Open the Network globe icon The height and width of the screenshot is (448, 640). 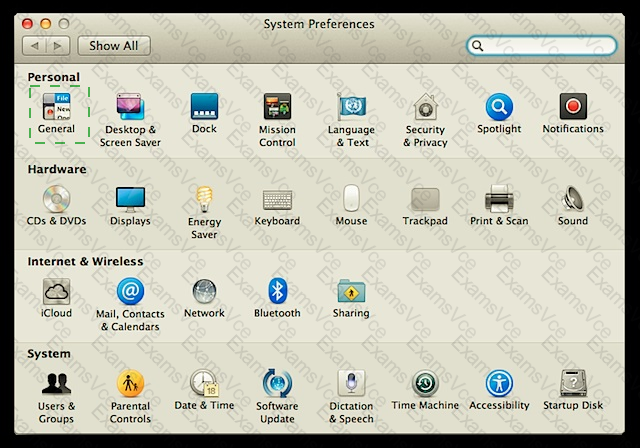pyautogui.click(x=204, y=291)
